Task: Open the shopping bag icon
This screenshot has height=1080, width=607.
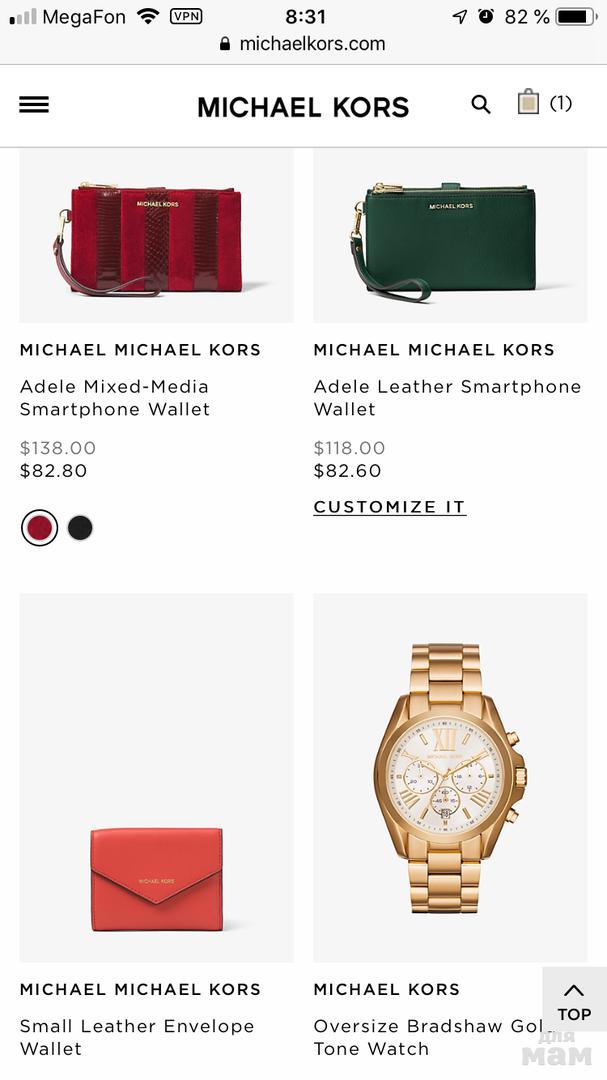Action: (x=528, y=101)
